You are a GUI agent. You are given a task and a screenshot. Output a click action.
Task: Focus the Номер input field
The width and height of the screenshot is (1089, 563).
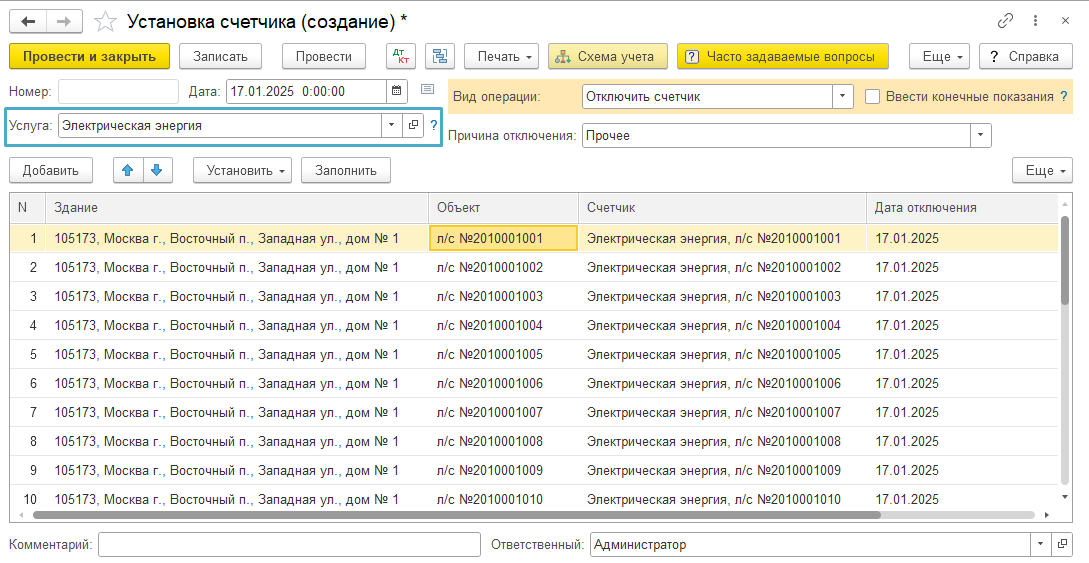click(x=119, y=91)
